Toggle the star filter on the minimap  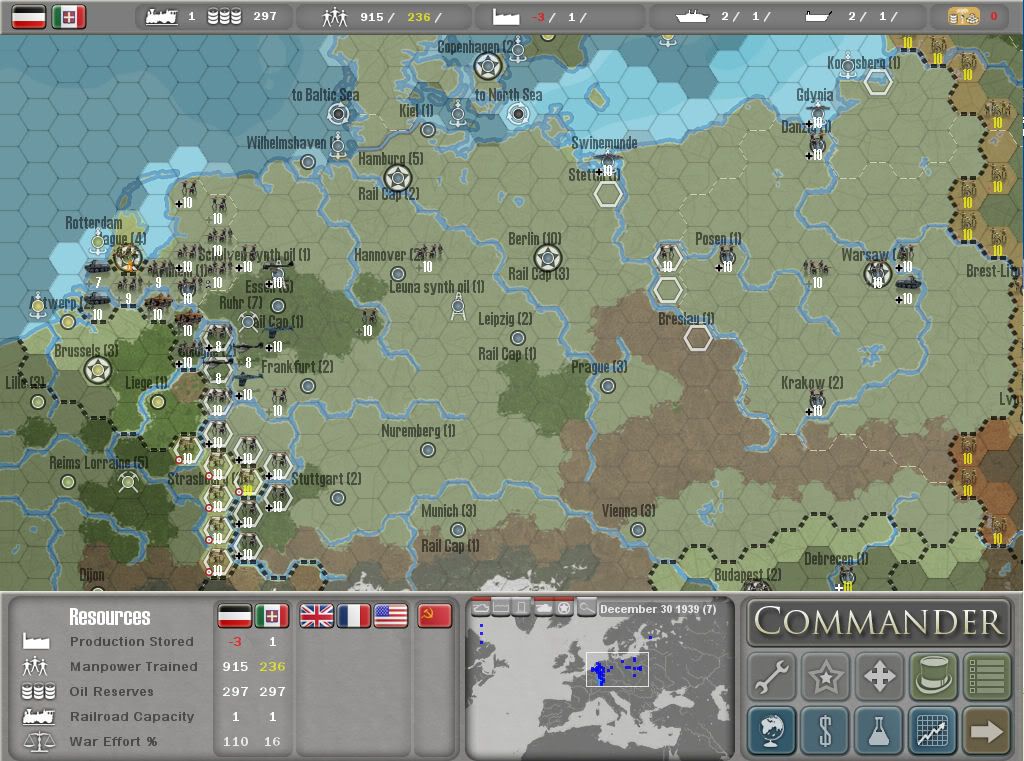[x=564, y=607]
